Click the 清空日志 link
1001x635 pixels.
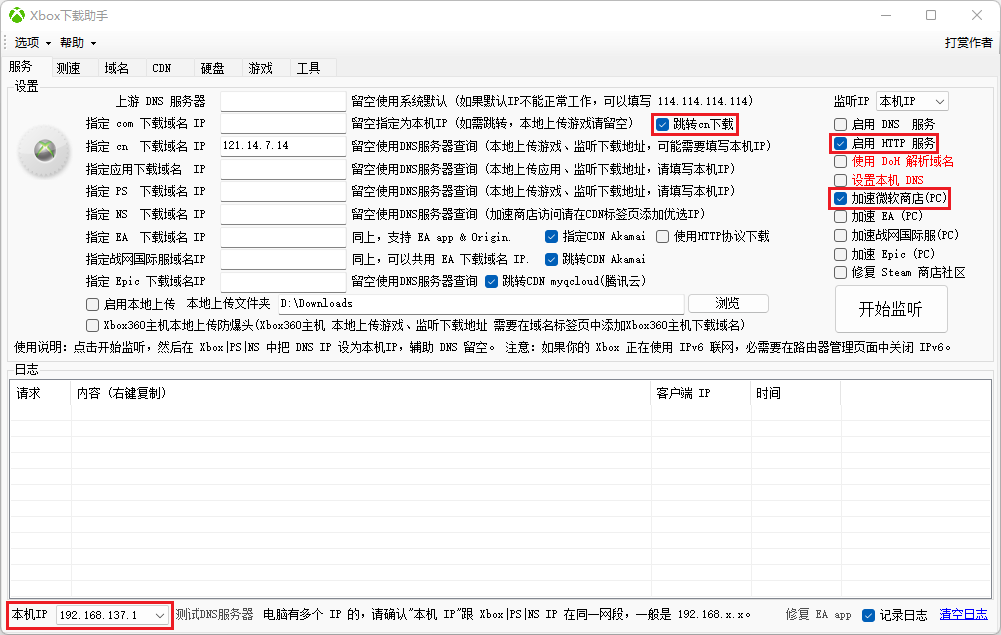[x=963, y=615]
